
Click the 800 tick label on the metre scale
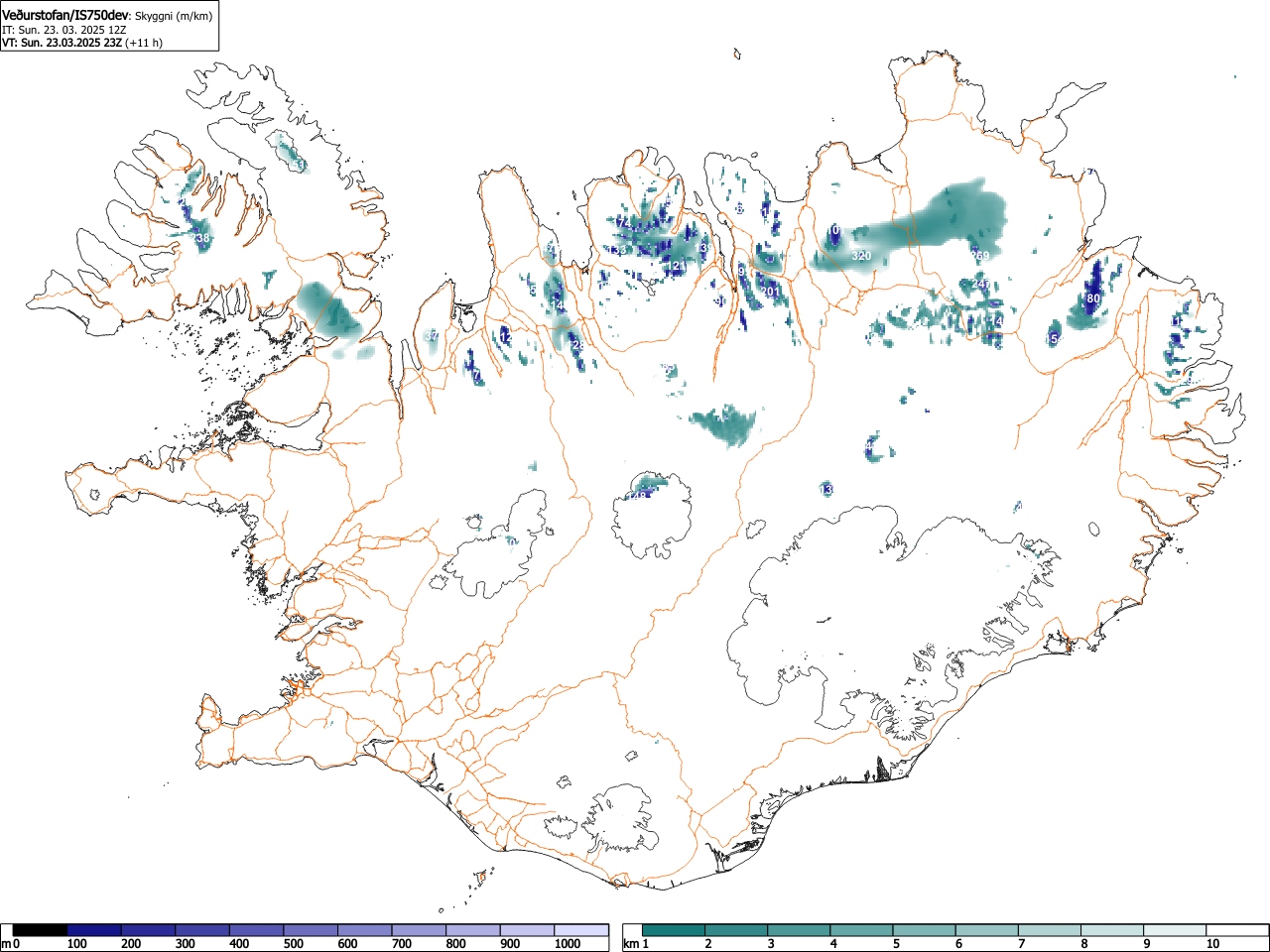pyautogui.click(x=455, y=944)
